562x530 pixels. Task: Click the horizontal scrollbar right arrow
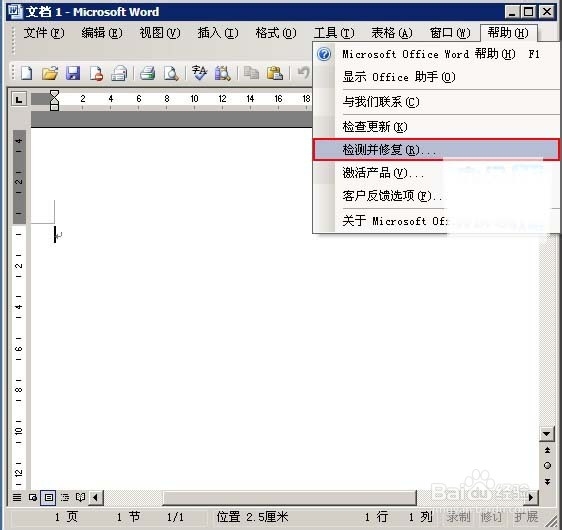pyautogui.click(x=531, y=497)
